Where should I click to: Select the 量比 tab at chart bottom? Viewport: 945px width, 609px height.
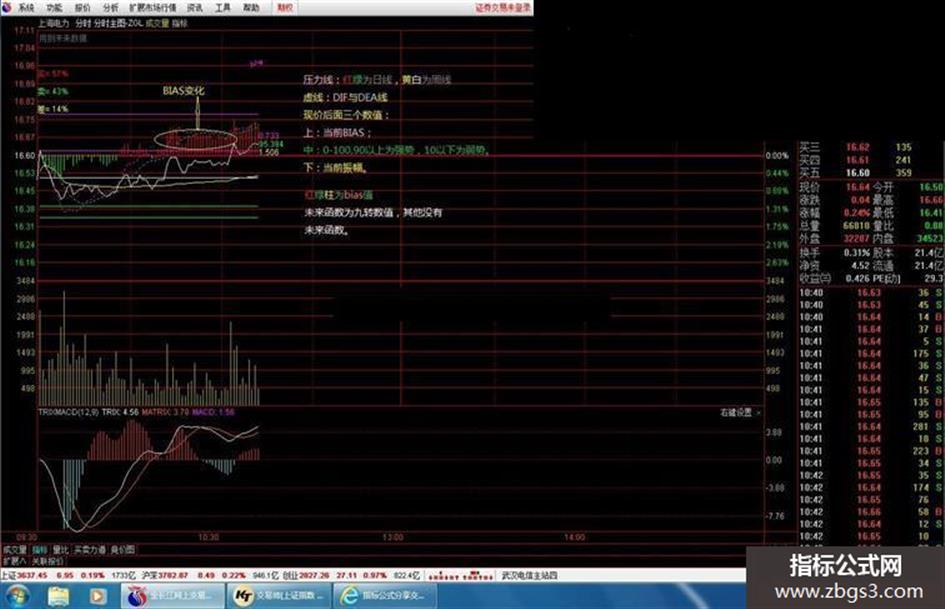pyautogui.click(x=61, y=550)
